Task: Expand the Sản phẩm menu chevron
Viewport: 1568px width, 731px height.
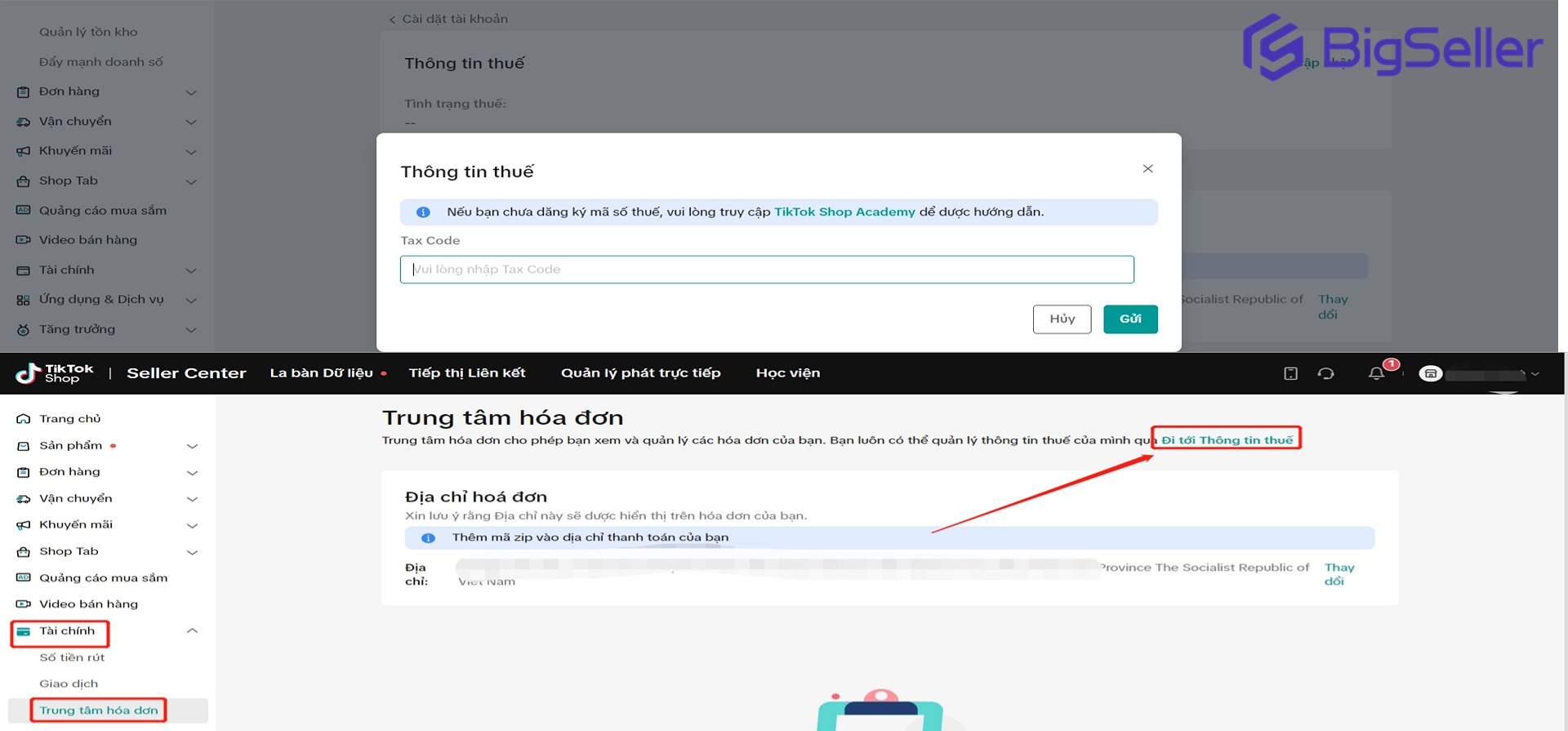Action: click(x=193, y=446)
